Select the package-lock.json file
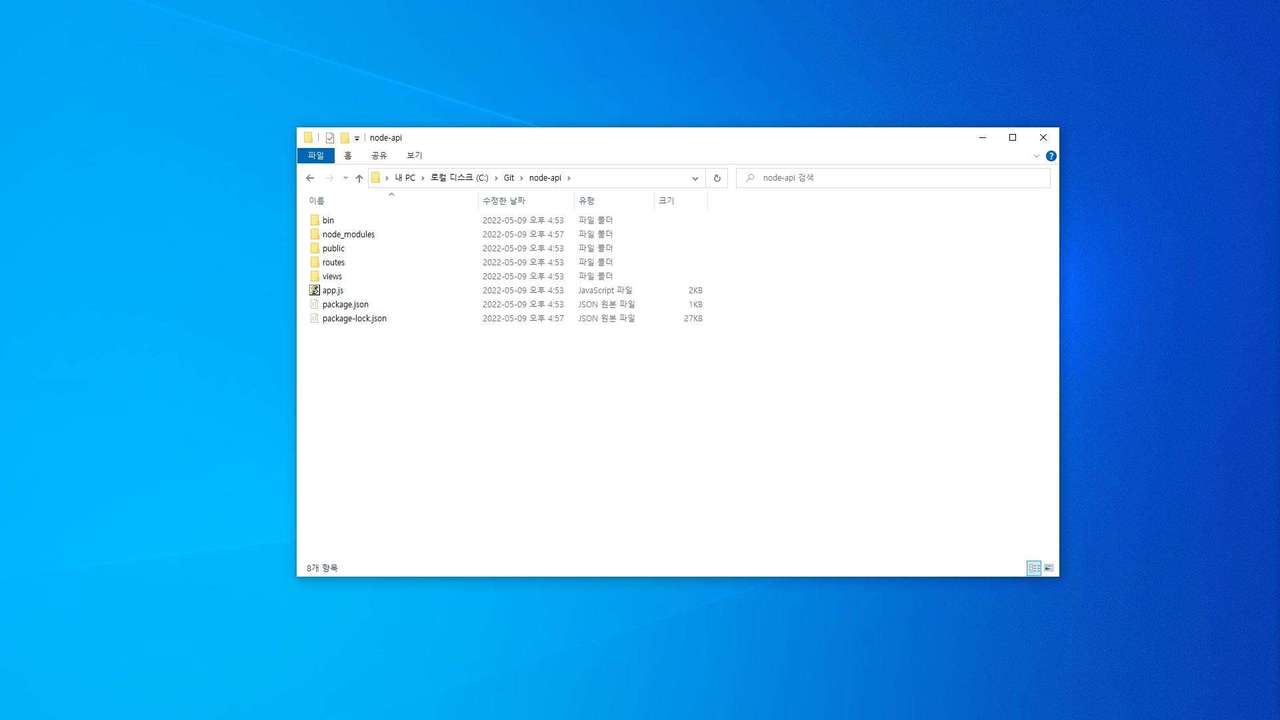The image size is (1280, 720). 354,318
